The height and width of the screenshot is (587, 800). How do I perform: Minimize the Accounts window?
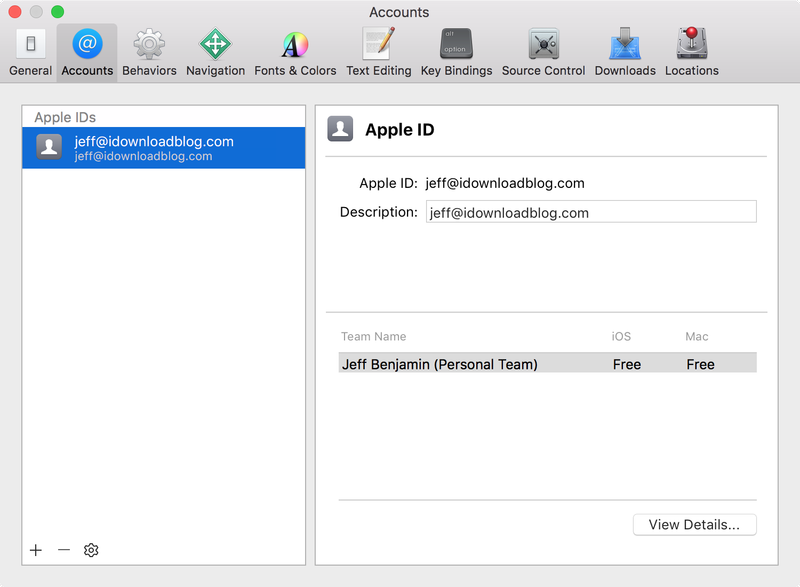(x=36, y=11)
